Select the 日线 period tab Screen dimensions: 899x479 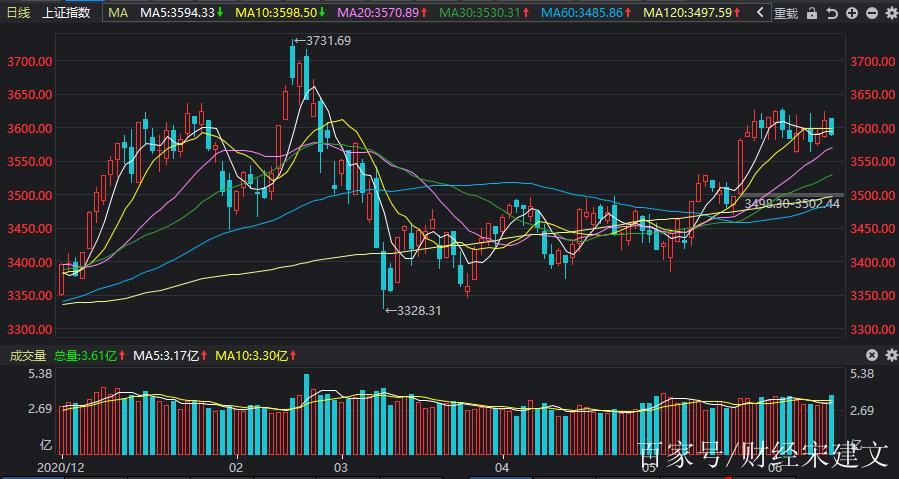coord(19,13)
